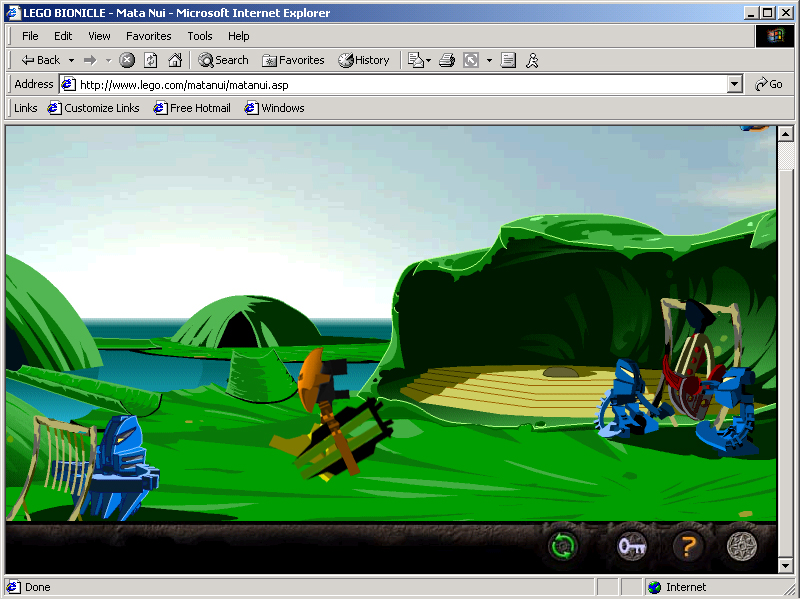
Task: Click the Edit/notepad toolbar icon
Action: click(x=508, y=60)
